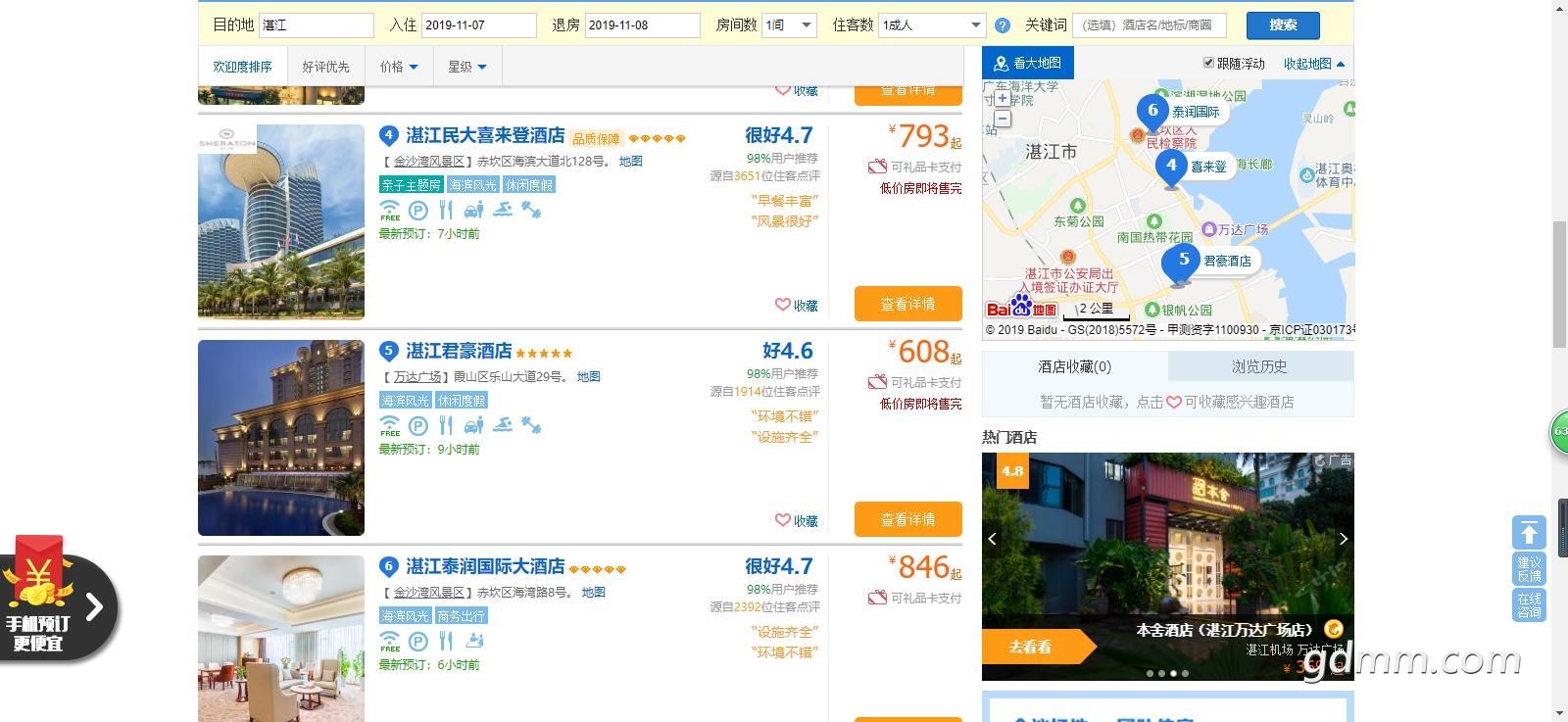Expand the 星级 star rating dropdown

click(x=467, y=67)
